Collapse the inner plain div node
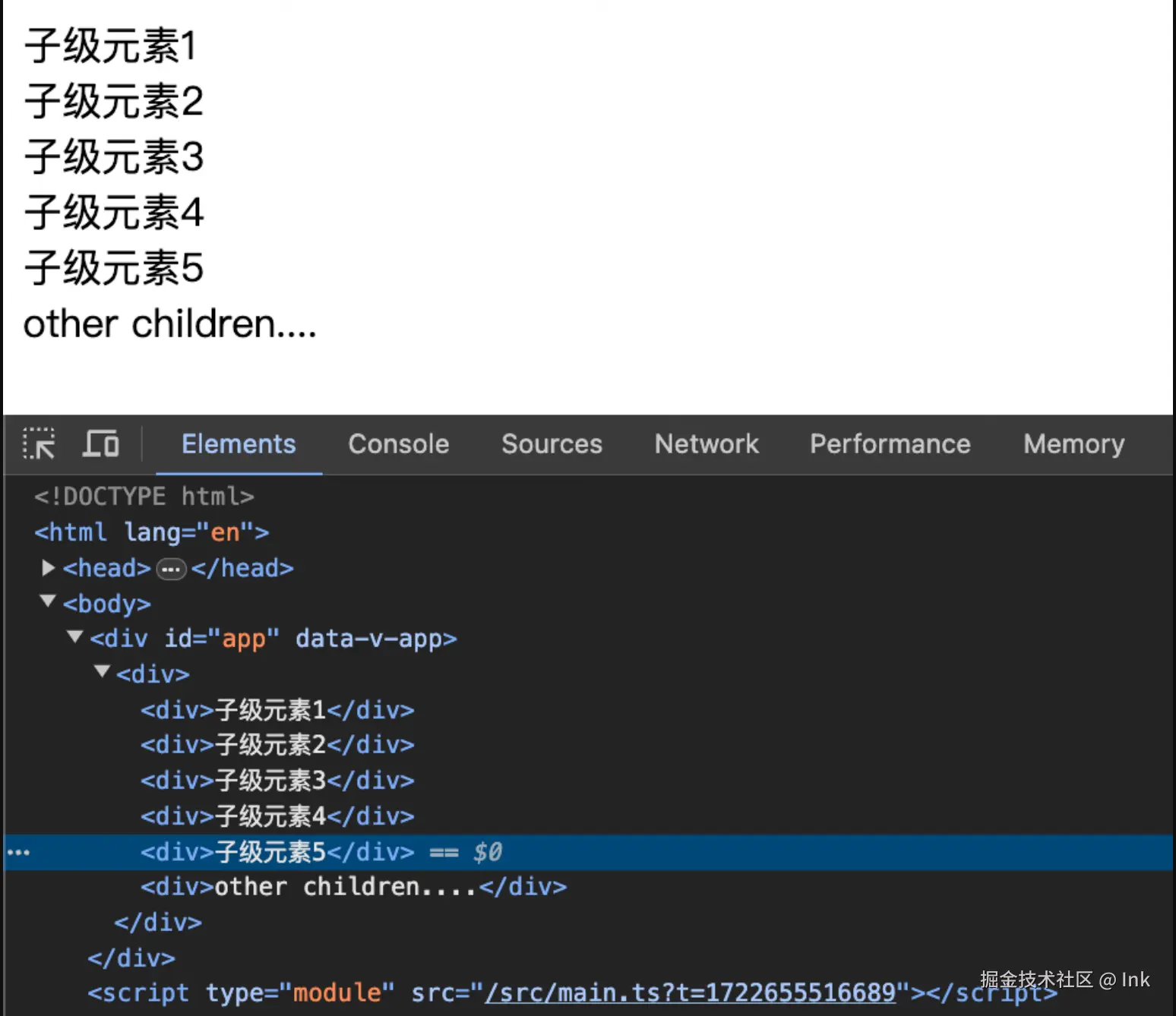The height and width of the screenshot is (1016, 1176). point(102,671)
